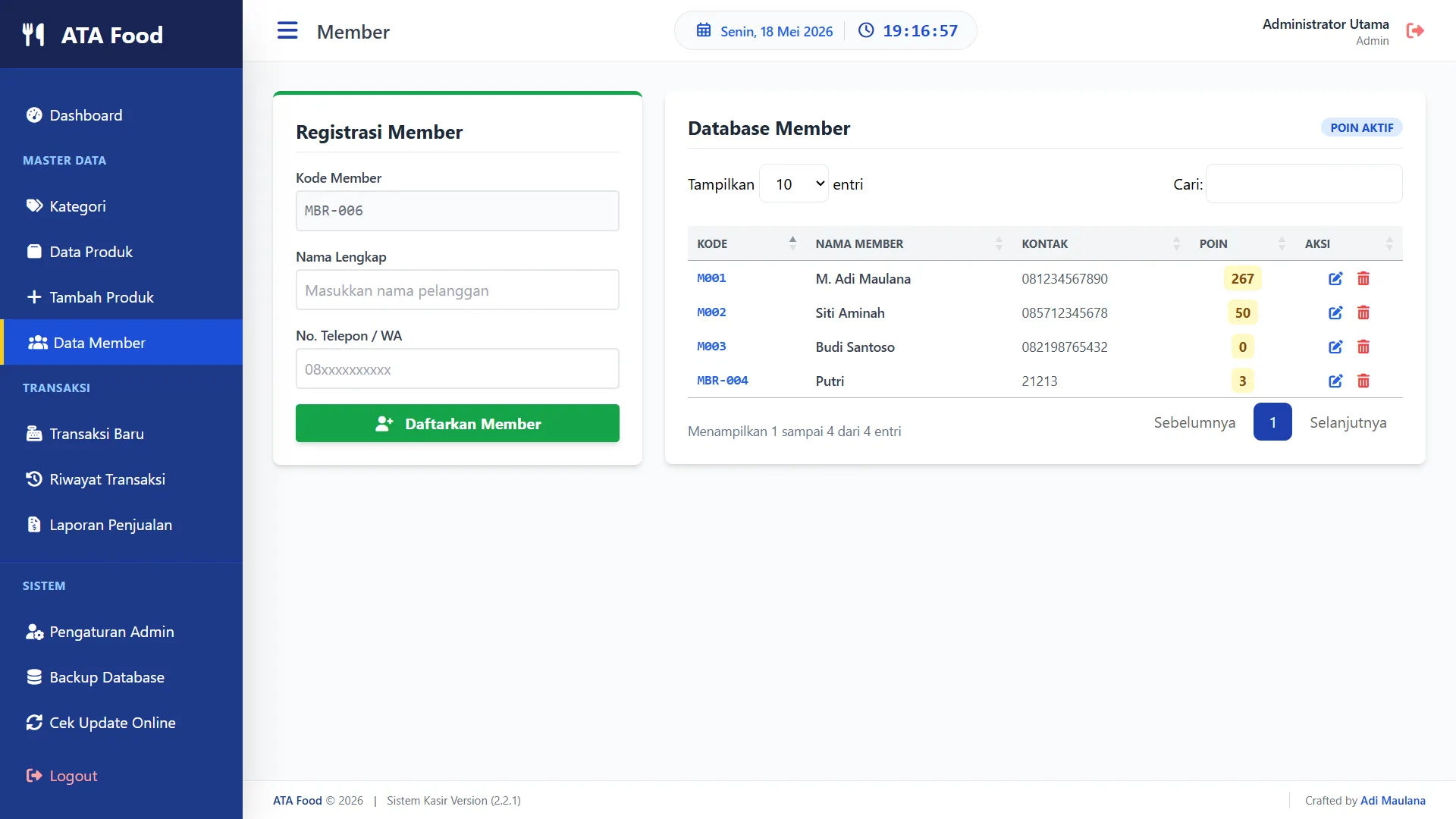Click the Laporan Penjualan invoice icon

(34, 525)
